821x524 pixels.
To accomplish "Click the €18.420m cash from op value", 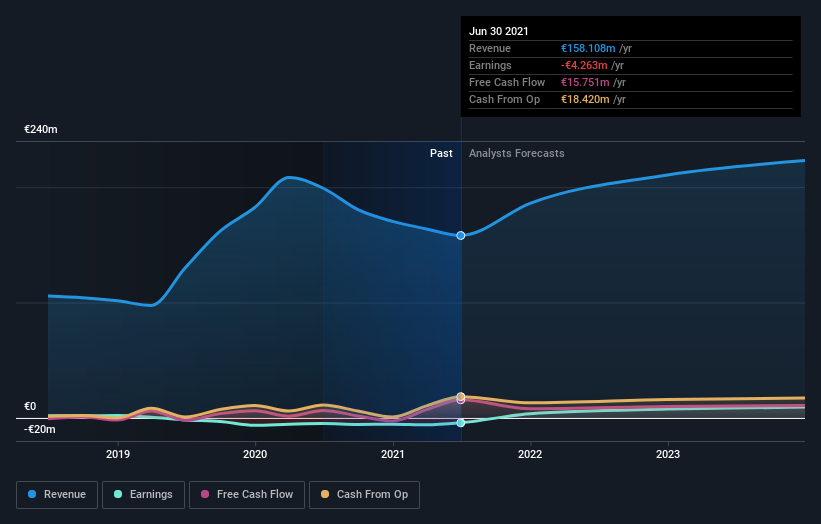I will (585, 99).
